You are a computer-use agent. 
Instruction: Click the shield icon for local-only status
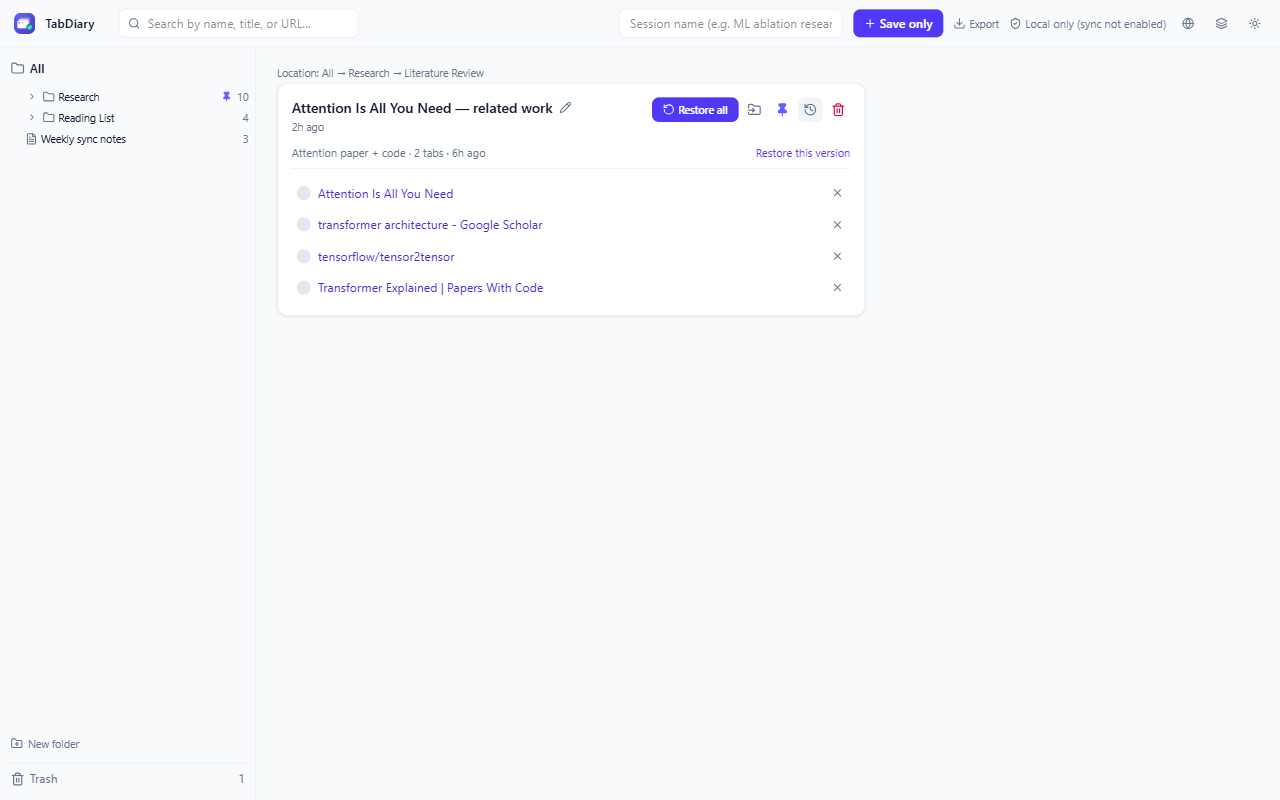click(x=1015, y=24)
